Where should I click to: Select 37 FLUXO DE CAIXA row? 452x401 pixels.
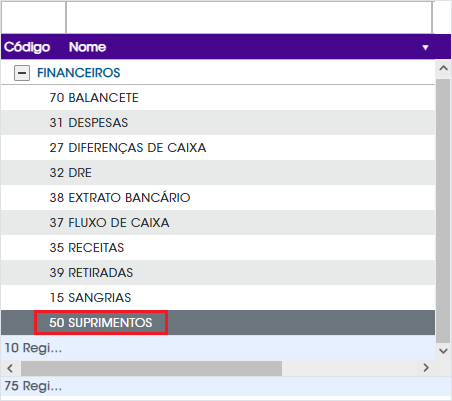218,223
